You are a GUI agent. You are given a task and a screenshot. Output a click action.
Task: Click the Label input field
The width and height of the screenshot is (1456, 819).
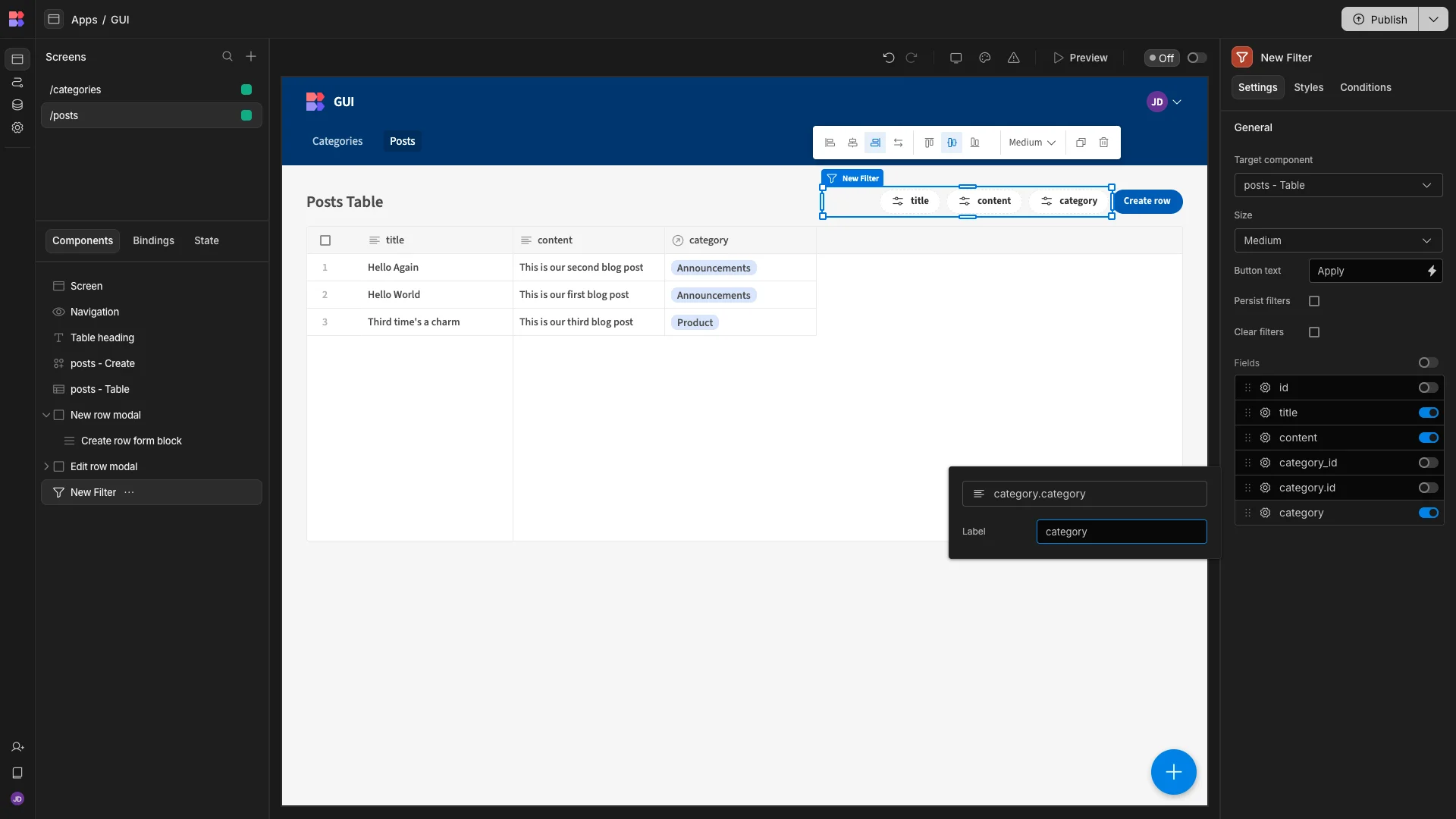[x=1121, y=532]
